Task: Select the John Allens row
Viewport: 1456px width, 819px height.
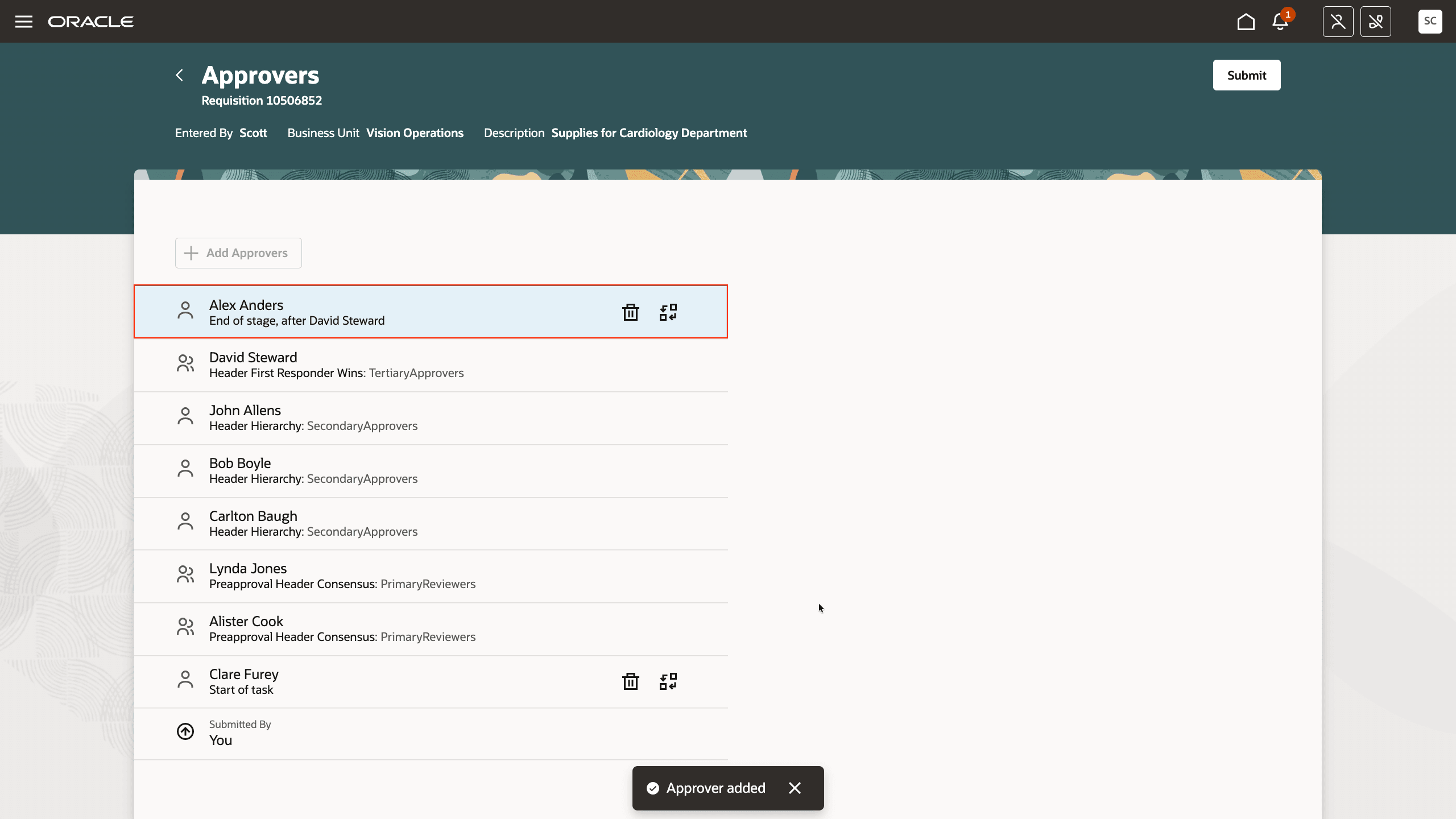Action: point(431,417)
